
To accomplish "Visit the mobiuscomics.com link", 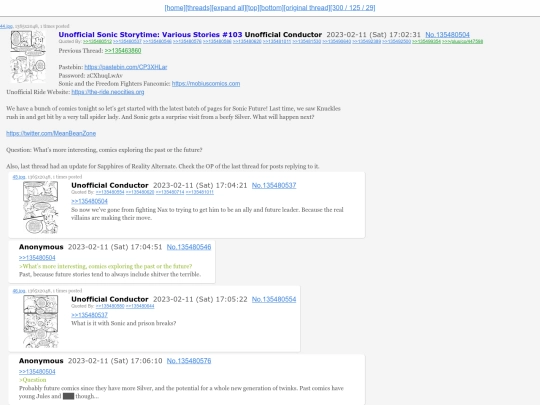I will (206, 84).
